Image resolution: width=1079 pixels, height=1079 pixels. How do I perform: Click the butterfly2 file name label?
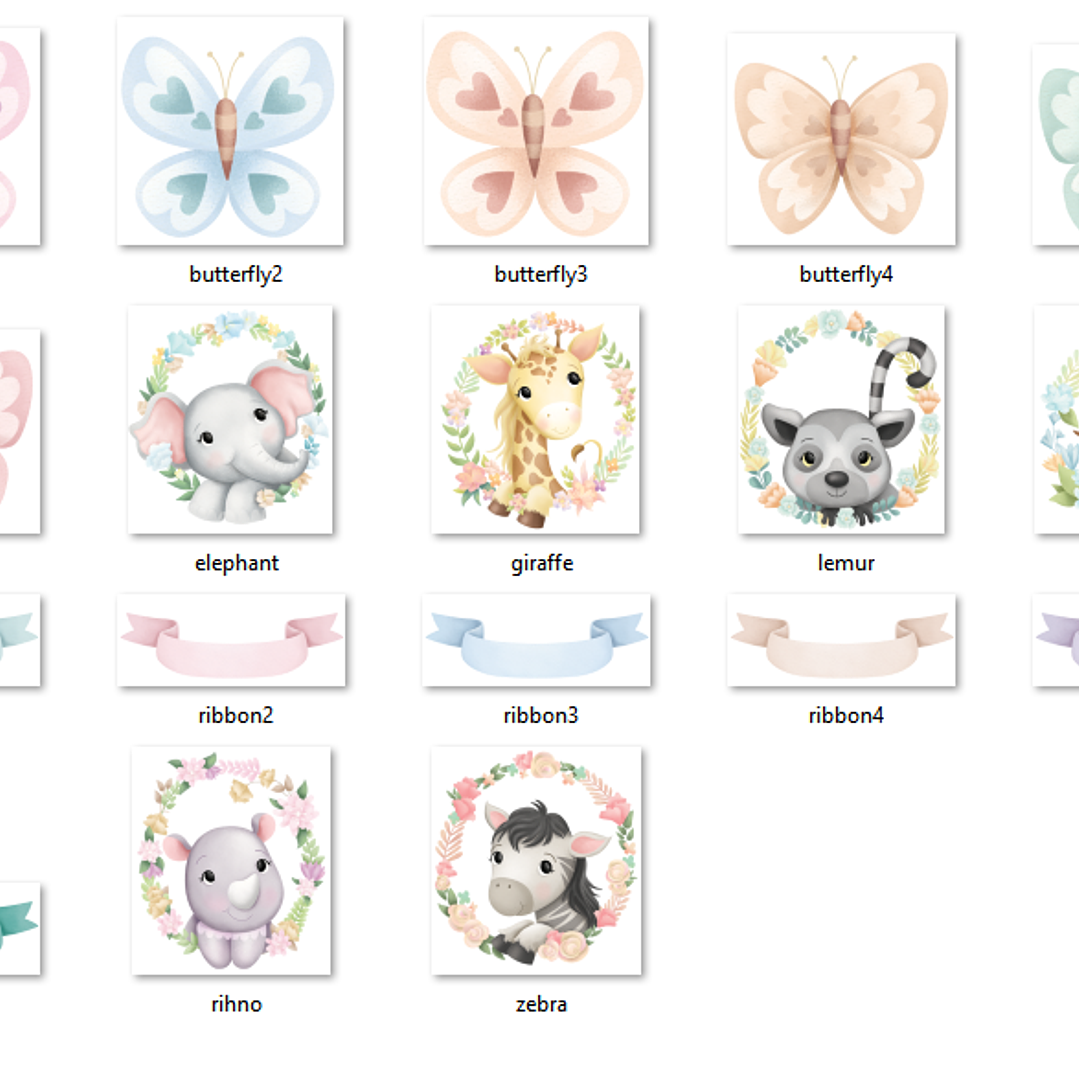pyautogui.click(x=236, y=275)
